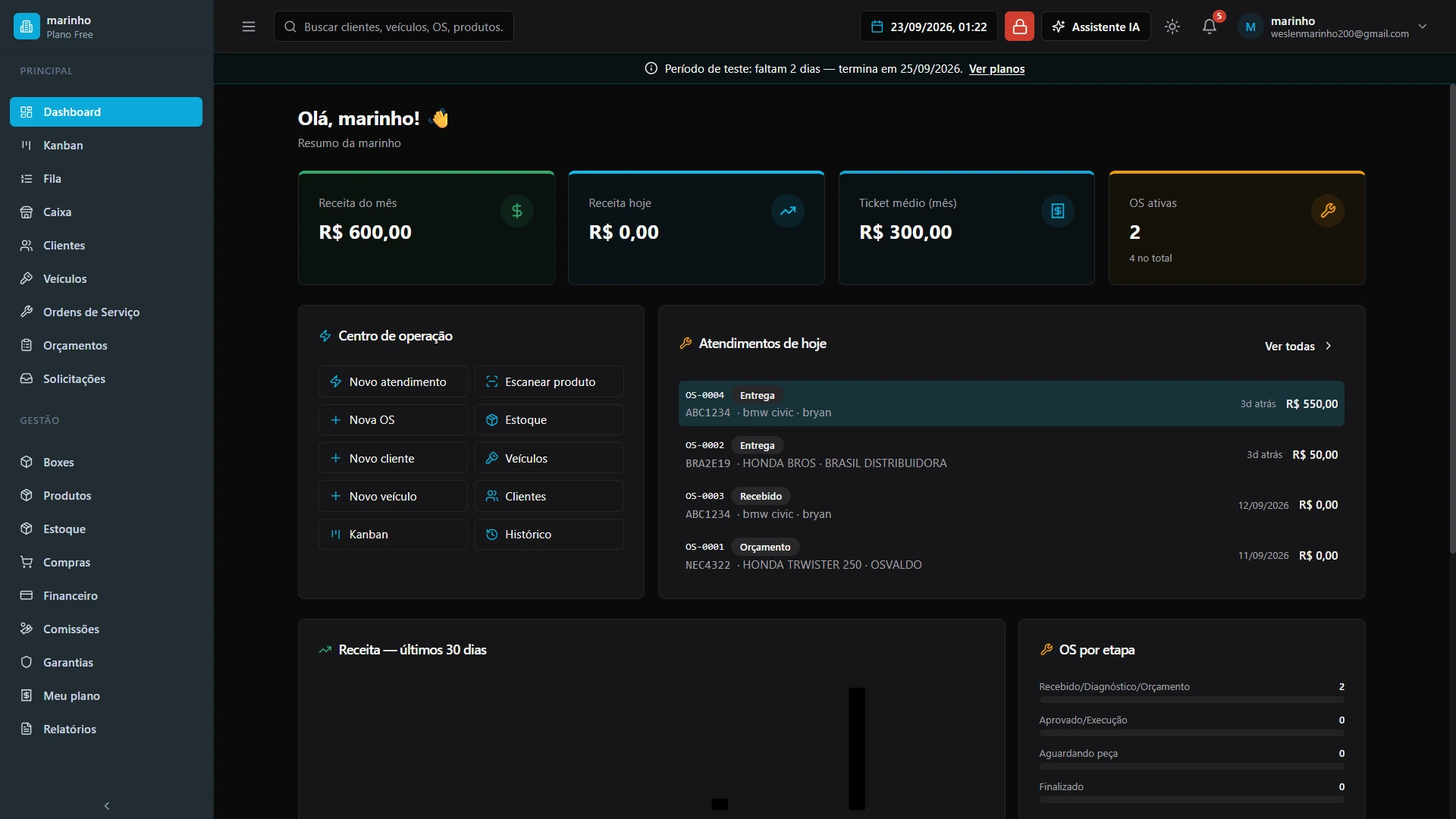Open Orçamentos sidebar item
1456x819 pixels.
[x=106, y=345]
